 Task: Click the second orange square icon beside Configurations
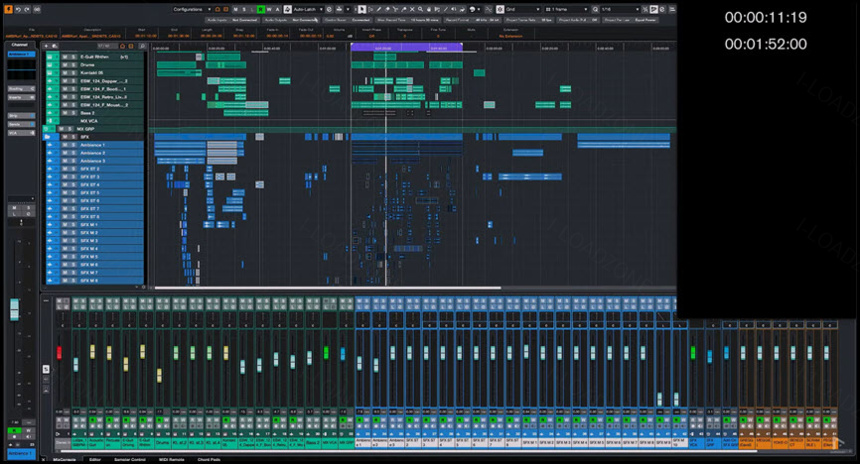[x=225, y=9]
